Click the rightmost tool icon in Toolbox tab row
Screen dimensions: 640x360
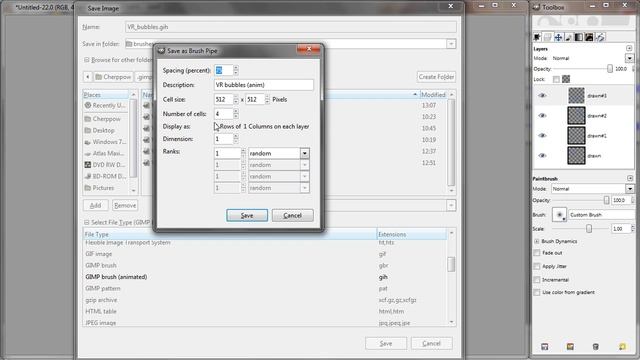tap(600, 37)
